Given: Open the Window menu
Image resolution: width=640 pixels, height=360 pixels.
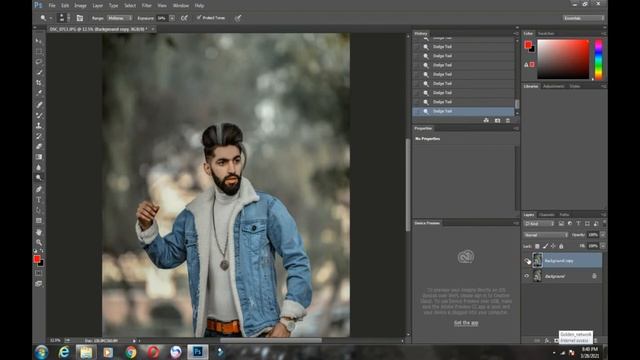Looking at the screenshot, I should pyautogui.click(x=181, y=6).
